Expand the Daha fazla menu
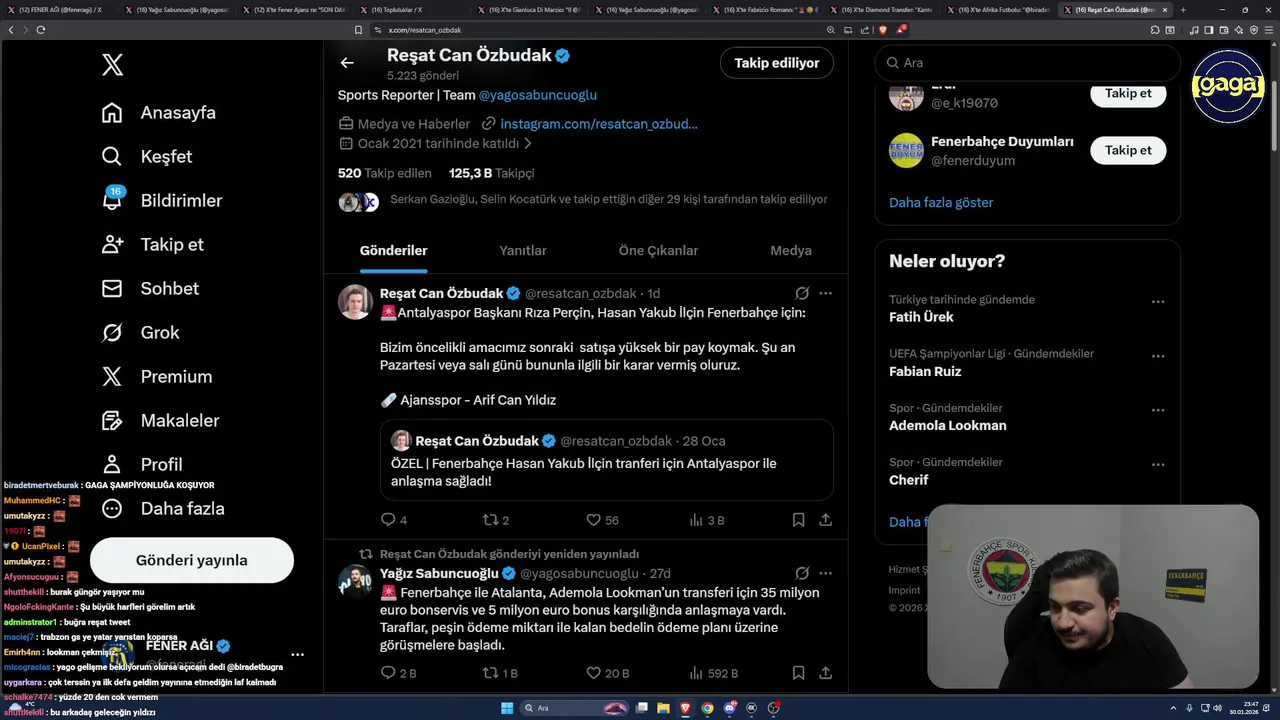The width and height of the screenshot is (1280, 720). (x=163, y=508)
